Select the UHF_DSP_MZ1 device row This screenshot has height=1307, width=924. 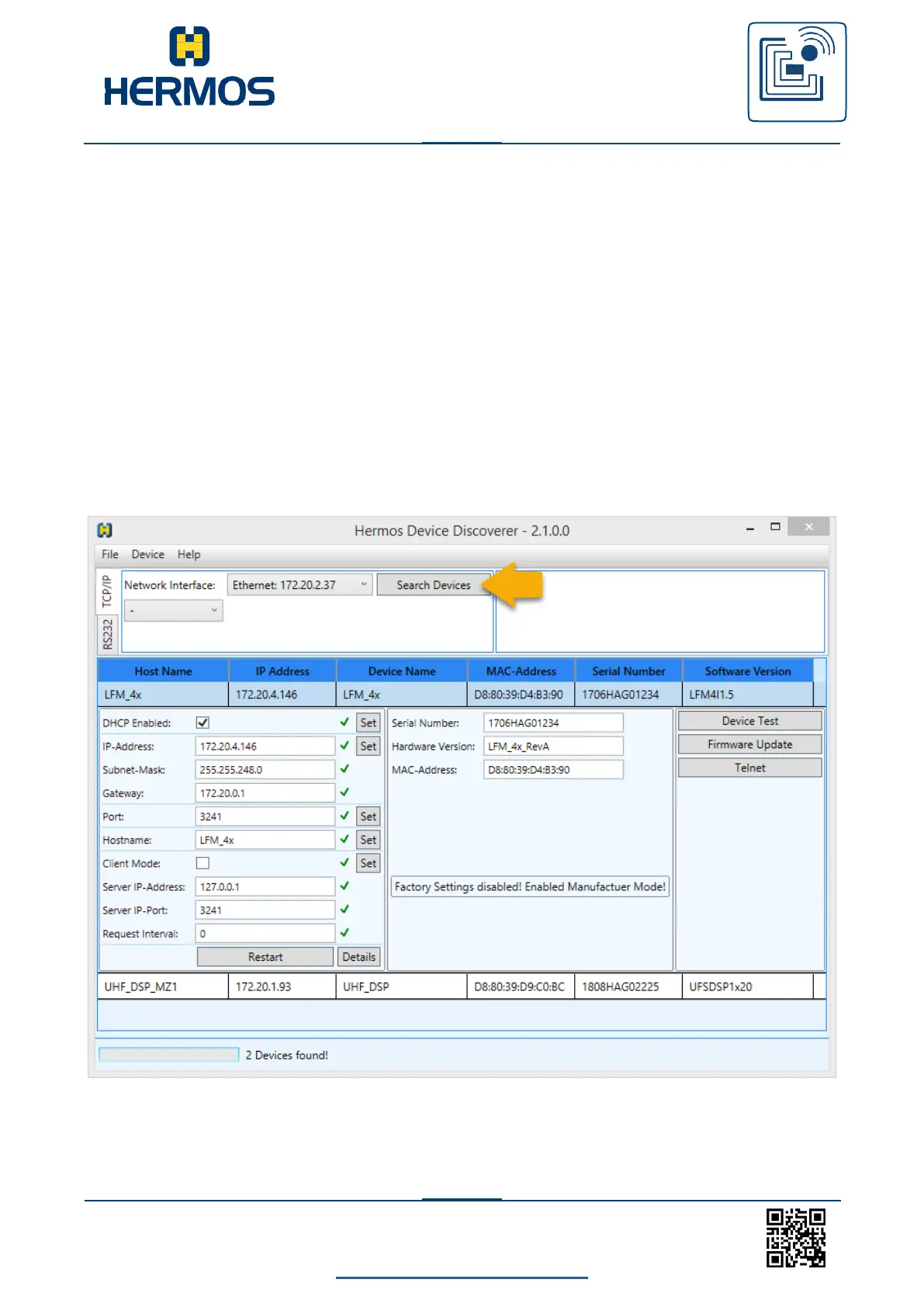pos(462,986)
